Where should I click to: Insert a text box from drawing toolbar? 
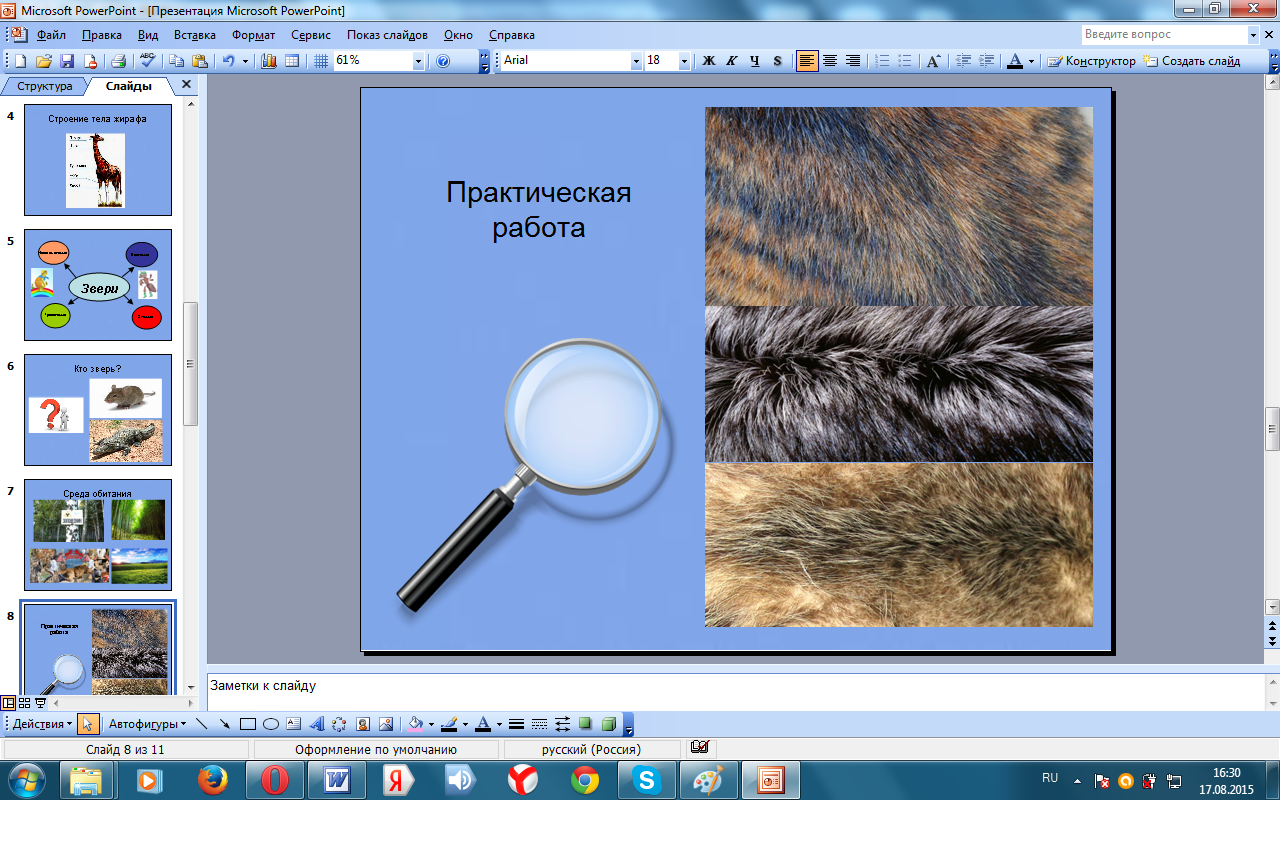click(x=294, y=724)
